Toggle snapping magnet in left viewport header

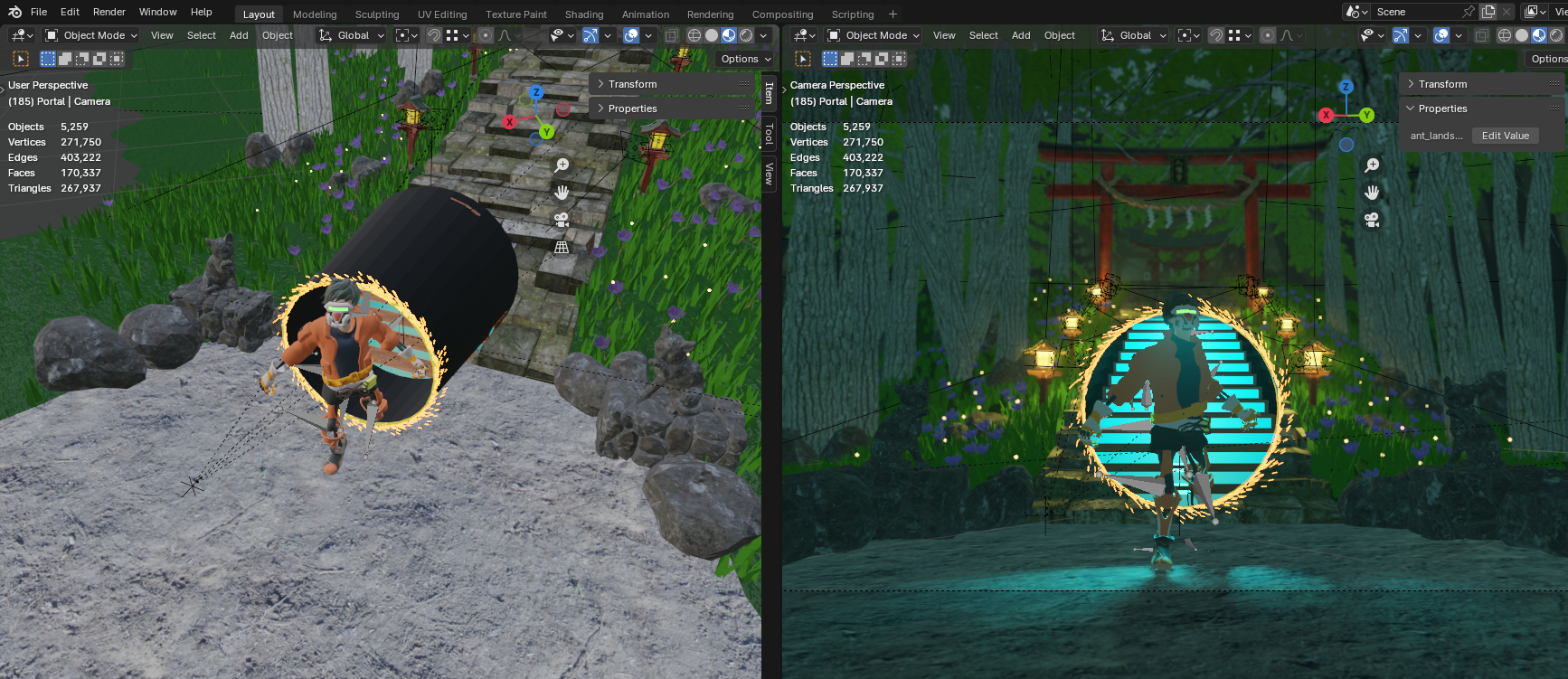[434, 35]
